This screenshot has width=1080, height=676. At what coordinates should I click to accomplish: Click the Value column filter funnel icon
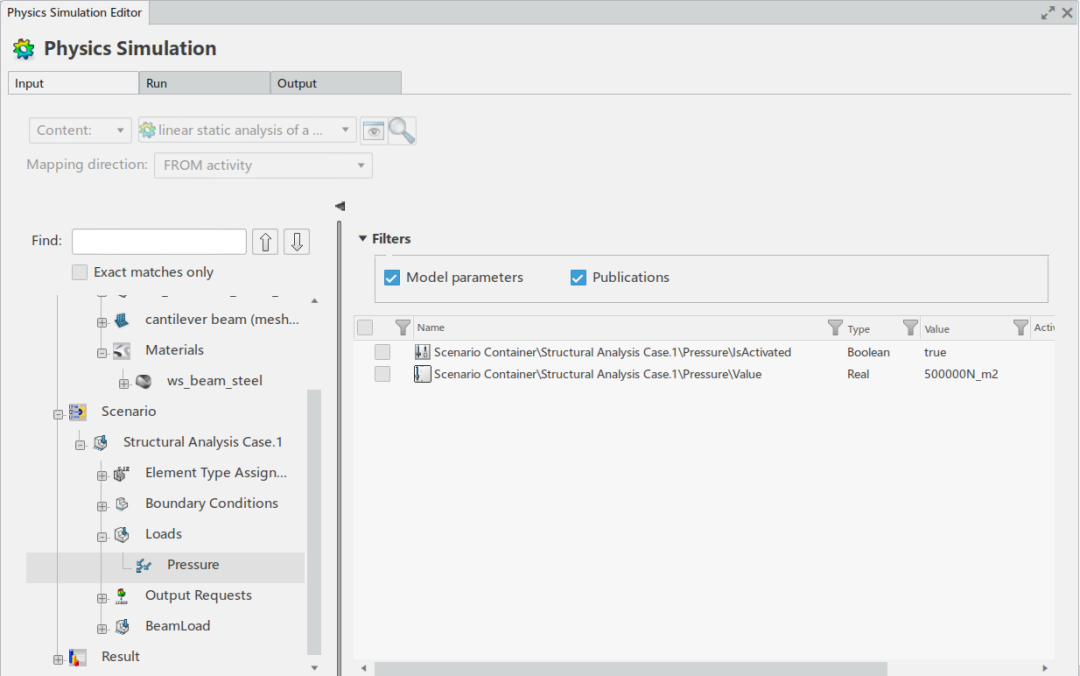[x=910, y=328]
